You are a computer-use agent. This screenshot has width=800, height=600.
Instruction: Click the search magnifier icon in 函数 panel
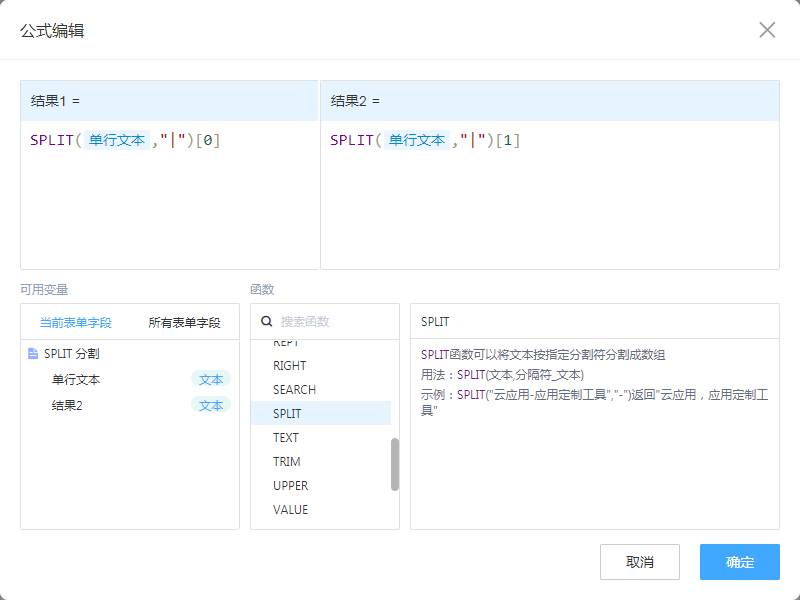tap(267, 322)
